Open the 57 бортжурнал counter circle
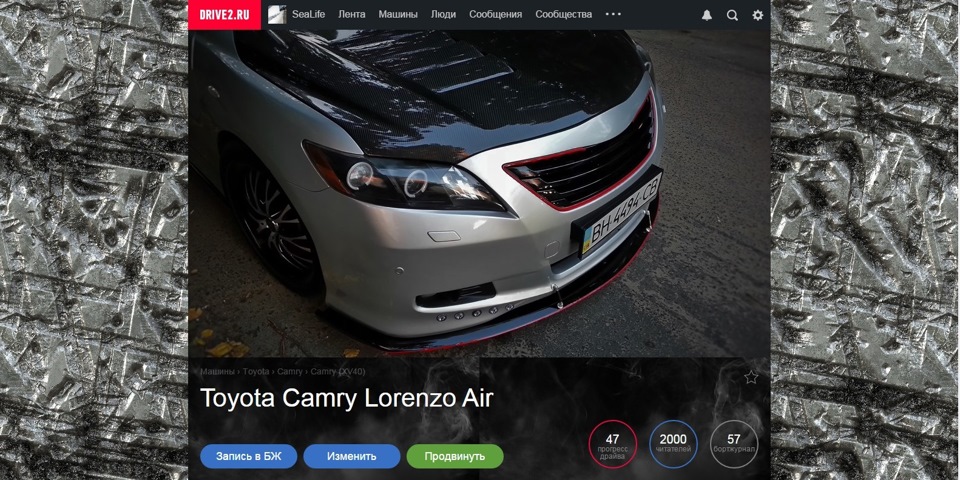960x480 pixels. pos(734,444)
